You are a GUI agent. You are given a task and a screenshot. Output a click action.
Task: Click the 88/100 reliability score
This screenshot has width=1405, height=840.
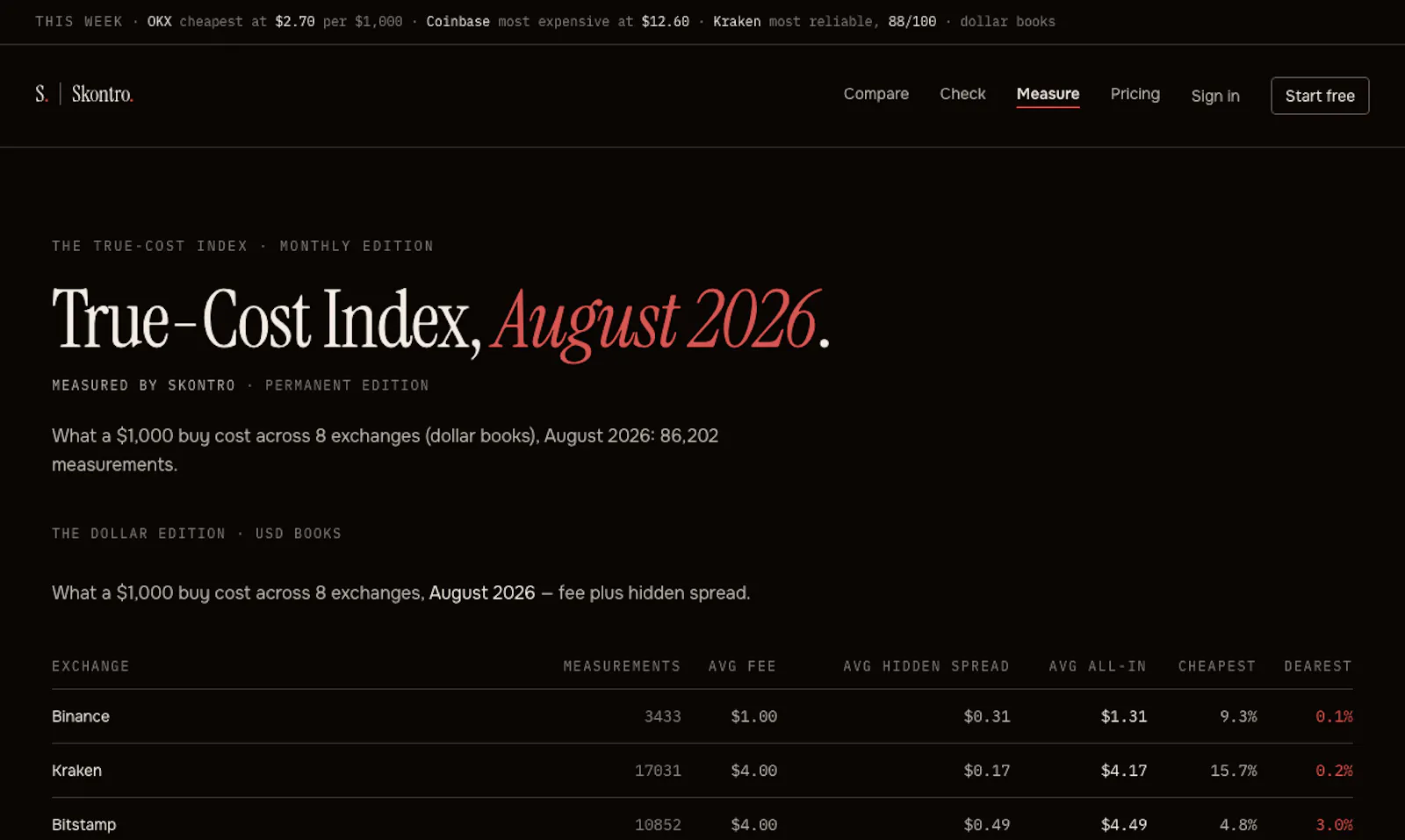point(912,21)
